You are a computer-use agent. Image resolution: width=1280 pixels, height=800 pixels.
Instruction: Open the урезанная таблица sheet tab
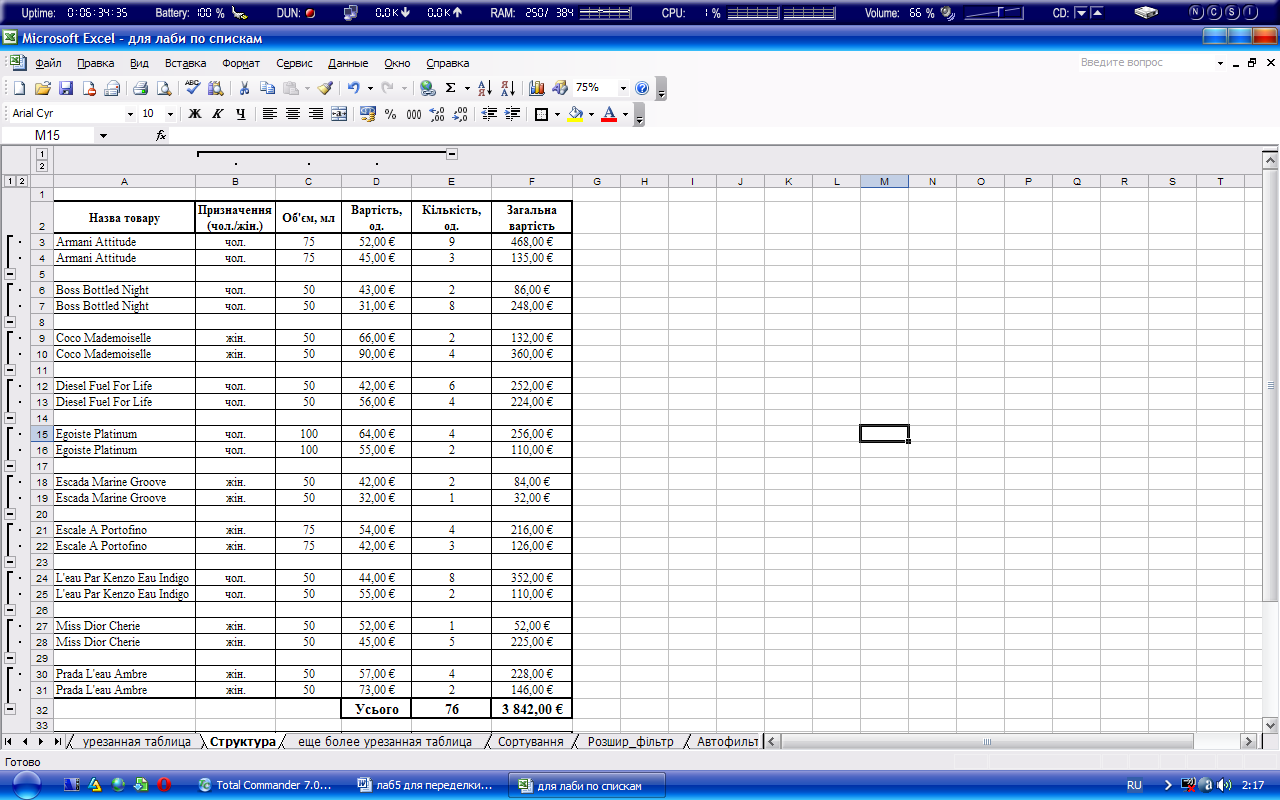136,742
